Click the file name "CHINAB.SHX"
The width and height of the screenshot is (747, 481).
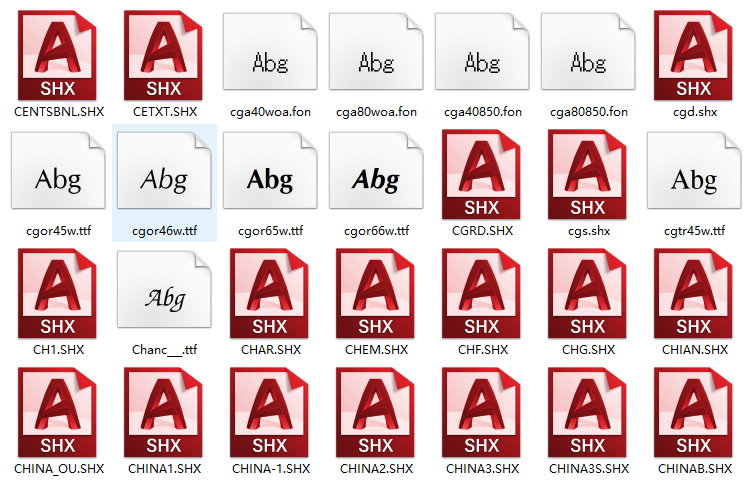pyautogui.click(x=695, y=469)
